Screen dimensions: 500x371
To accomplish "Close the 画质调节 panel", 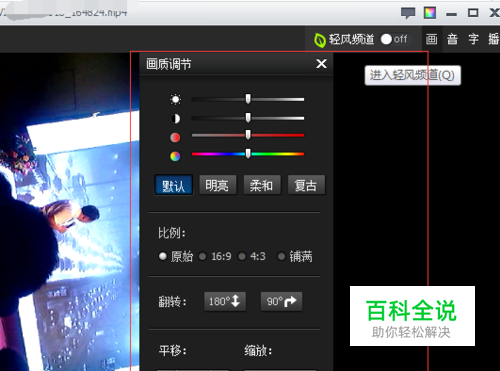I will 321,63.
